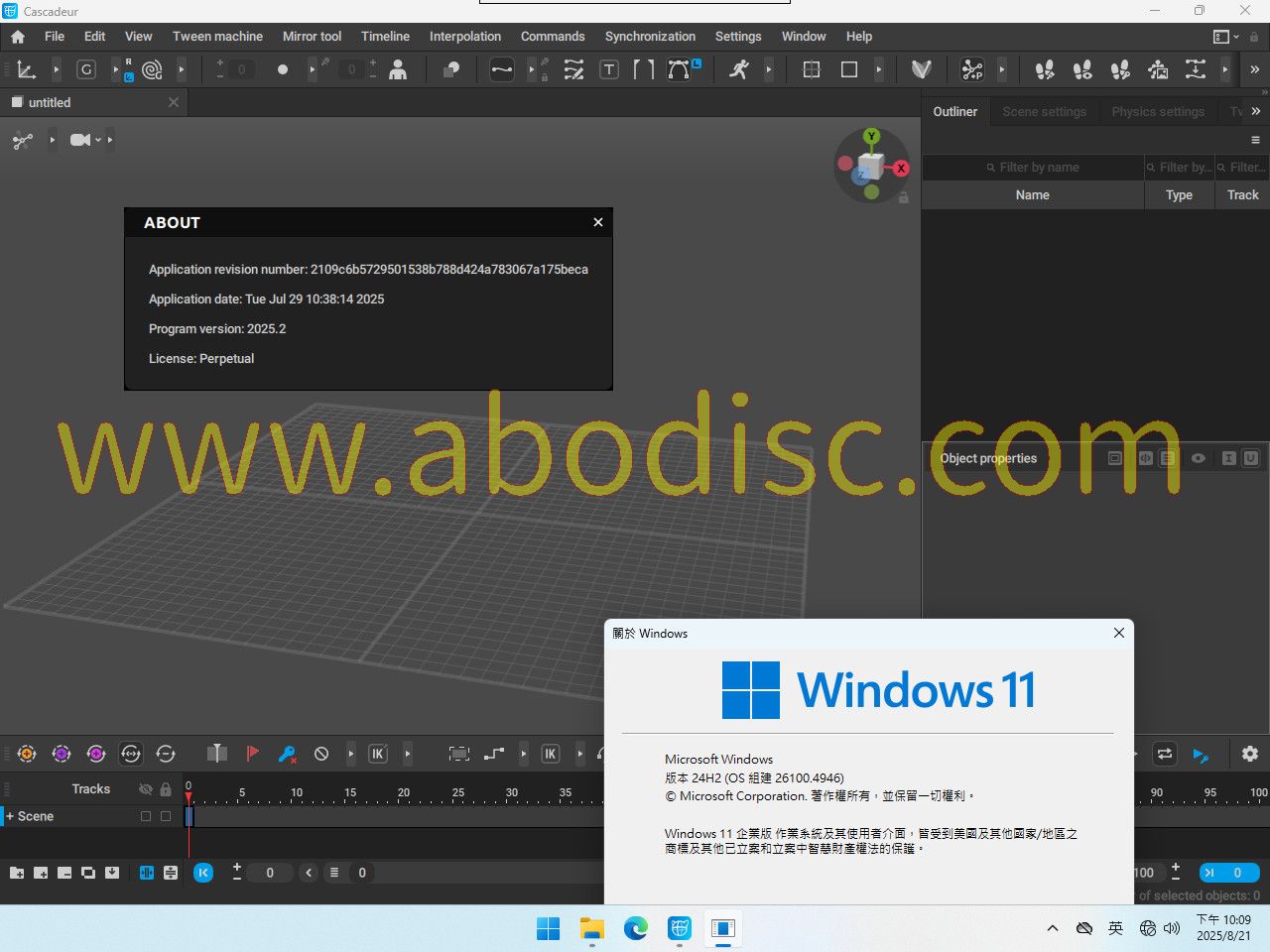
Task: Expand arrow next to node graph P icon
Action: pos(1001,69)
